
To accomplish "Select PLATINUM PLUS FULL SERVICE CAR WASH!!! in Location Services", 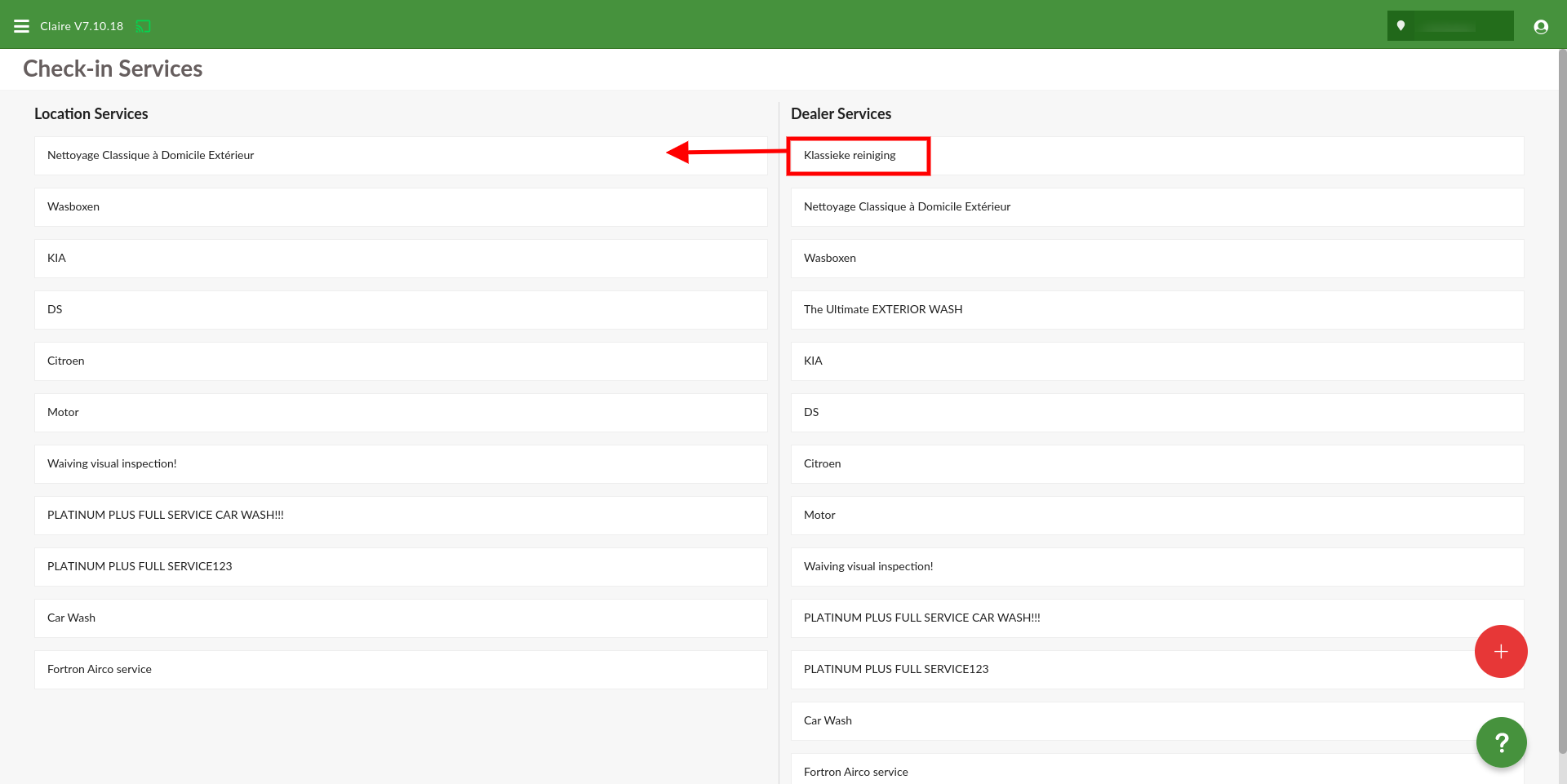I will point(401,515).
